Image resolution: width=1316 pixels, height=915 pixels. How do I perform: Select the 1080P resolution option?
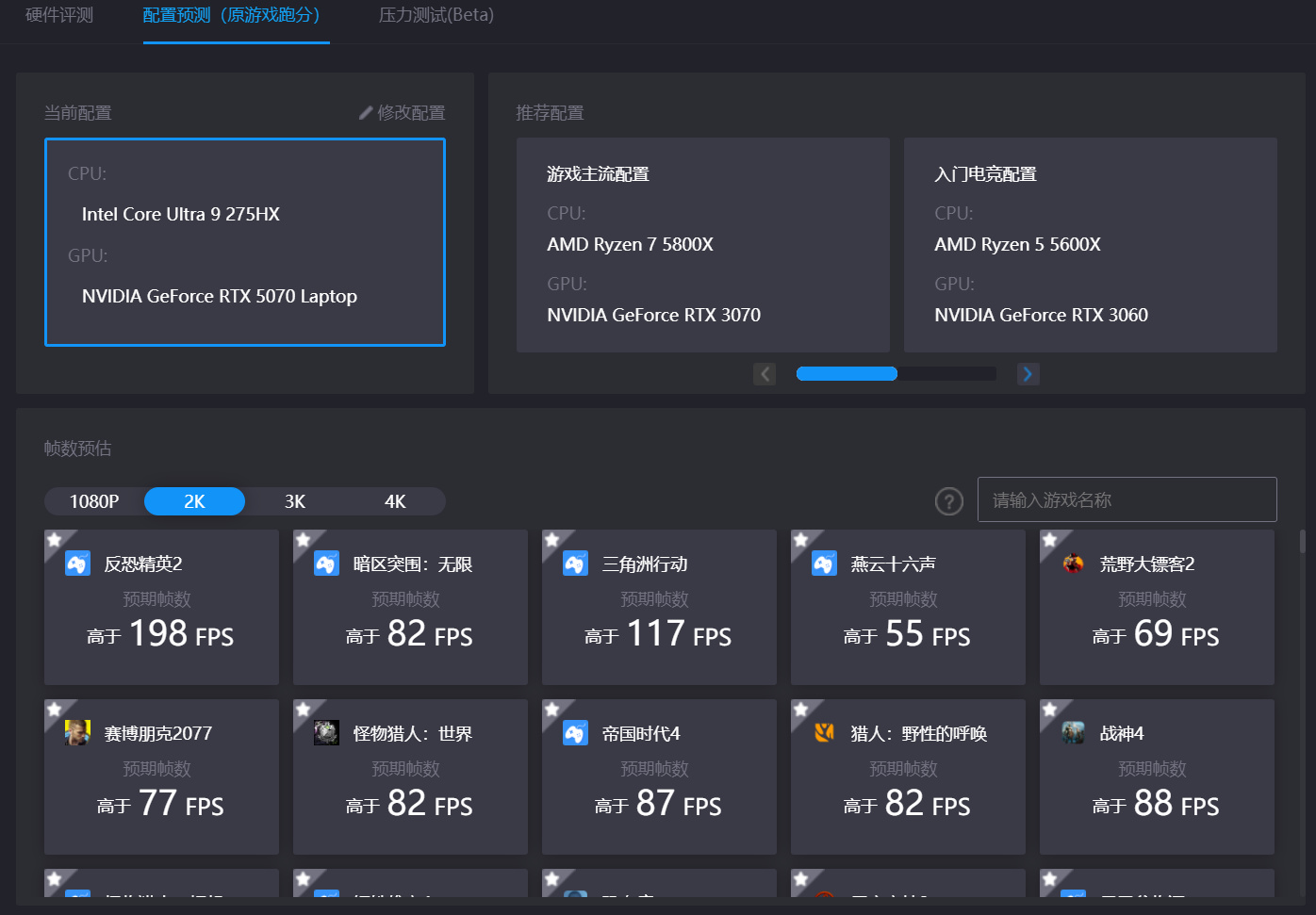pyautogui.click(x=94, y=501)
